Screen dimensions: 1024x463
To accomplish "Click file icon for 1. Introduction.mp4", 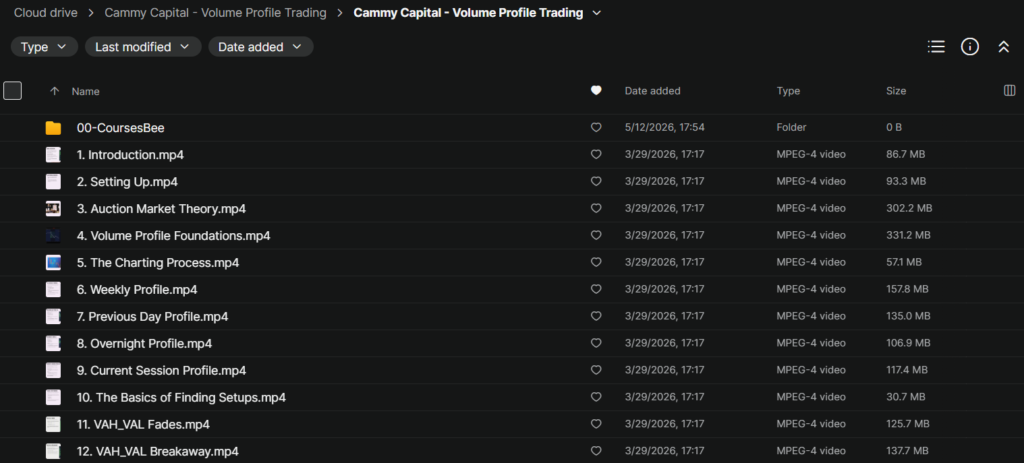I will pos(54,155).
